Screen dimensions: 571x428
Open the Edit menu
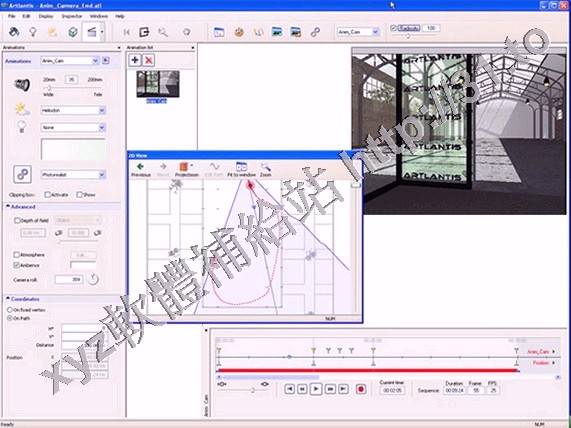point(26,16)
